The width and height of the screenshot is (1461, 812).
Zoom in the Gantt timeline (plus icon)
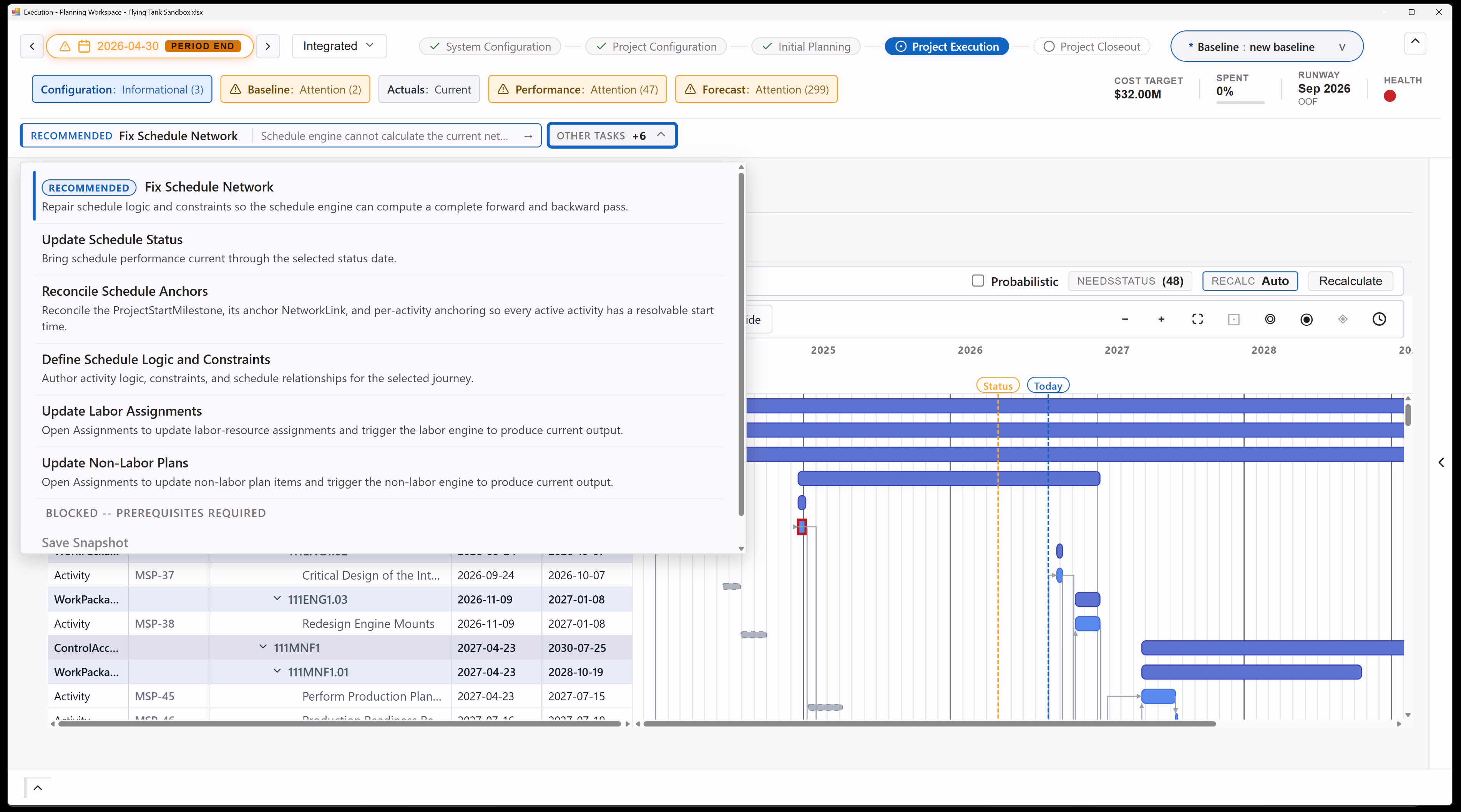1161,319
